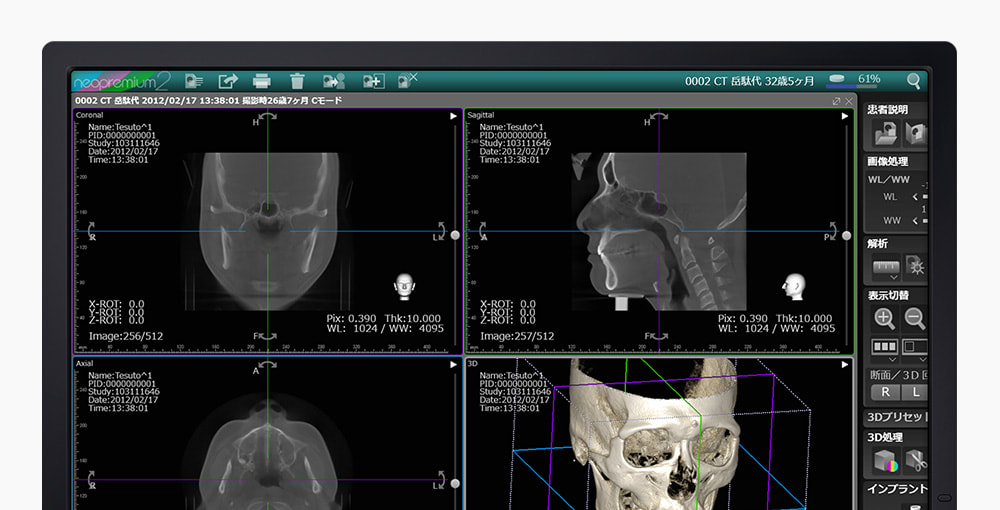This screenshot has height=510, width=1000.
Task: Click Coronal bottom rotation arrow near F
Action: [268, 336]
